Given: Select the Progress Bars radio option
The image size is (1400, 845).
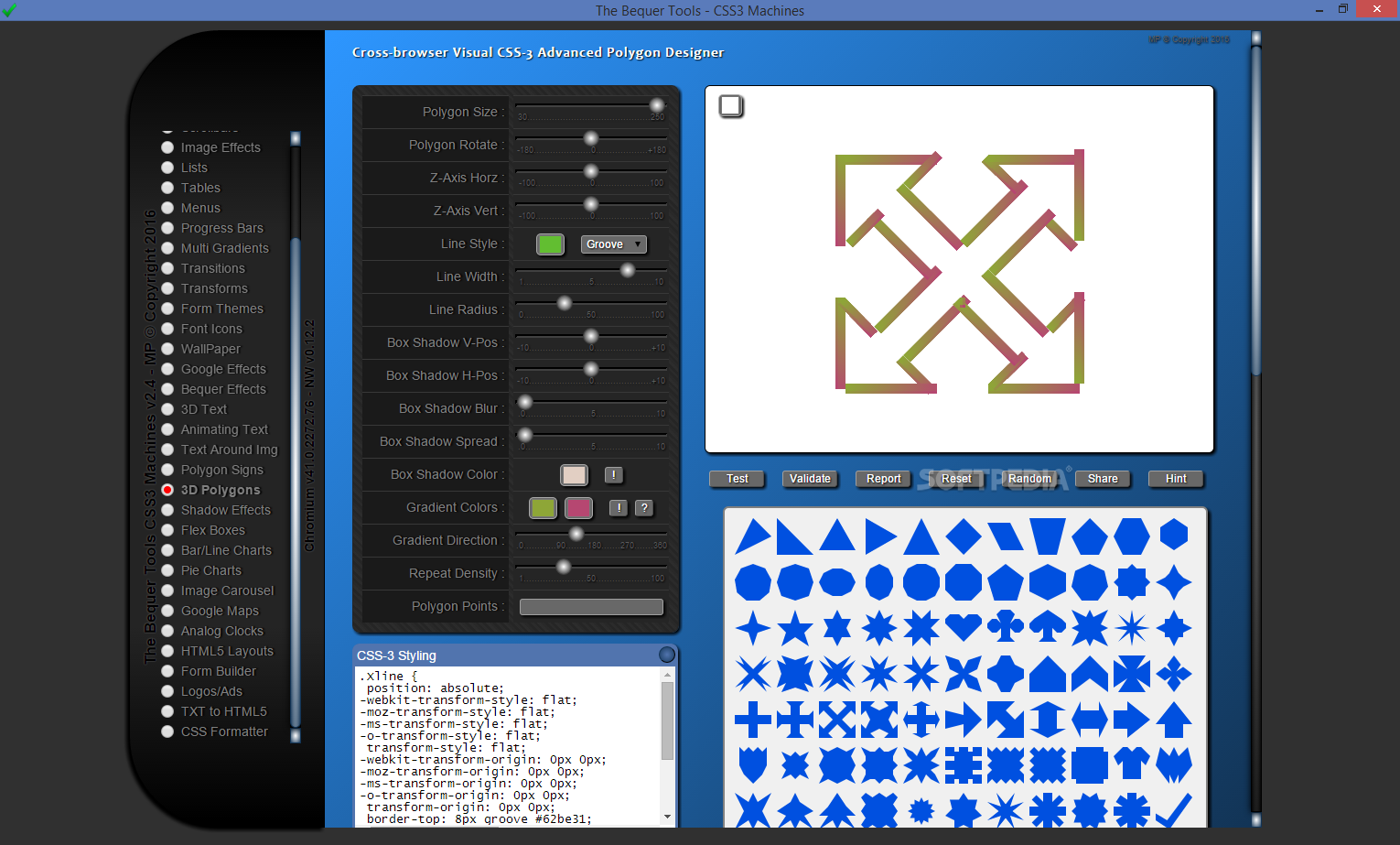Looking at the screenshot, I should click(x=167, y=228).
